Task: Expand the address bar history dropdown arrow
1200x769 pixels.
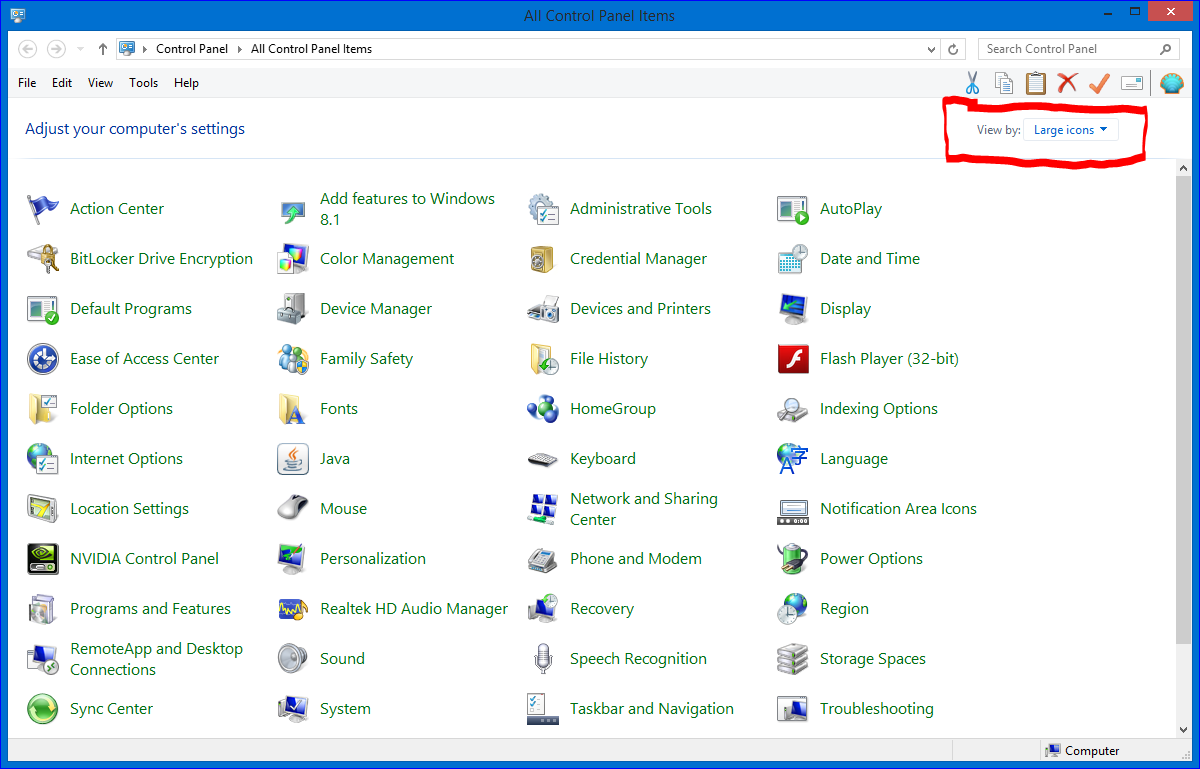Action: (932, 49)
